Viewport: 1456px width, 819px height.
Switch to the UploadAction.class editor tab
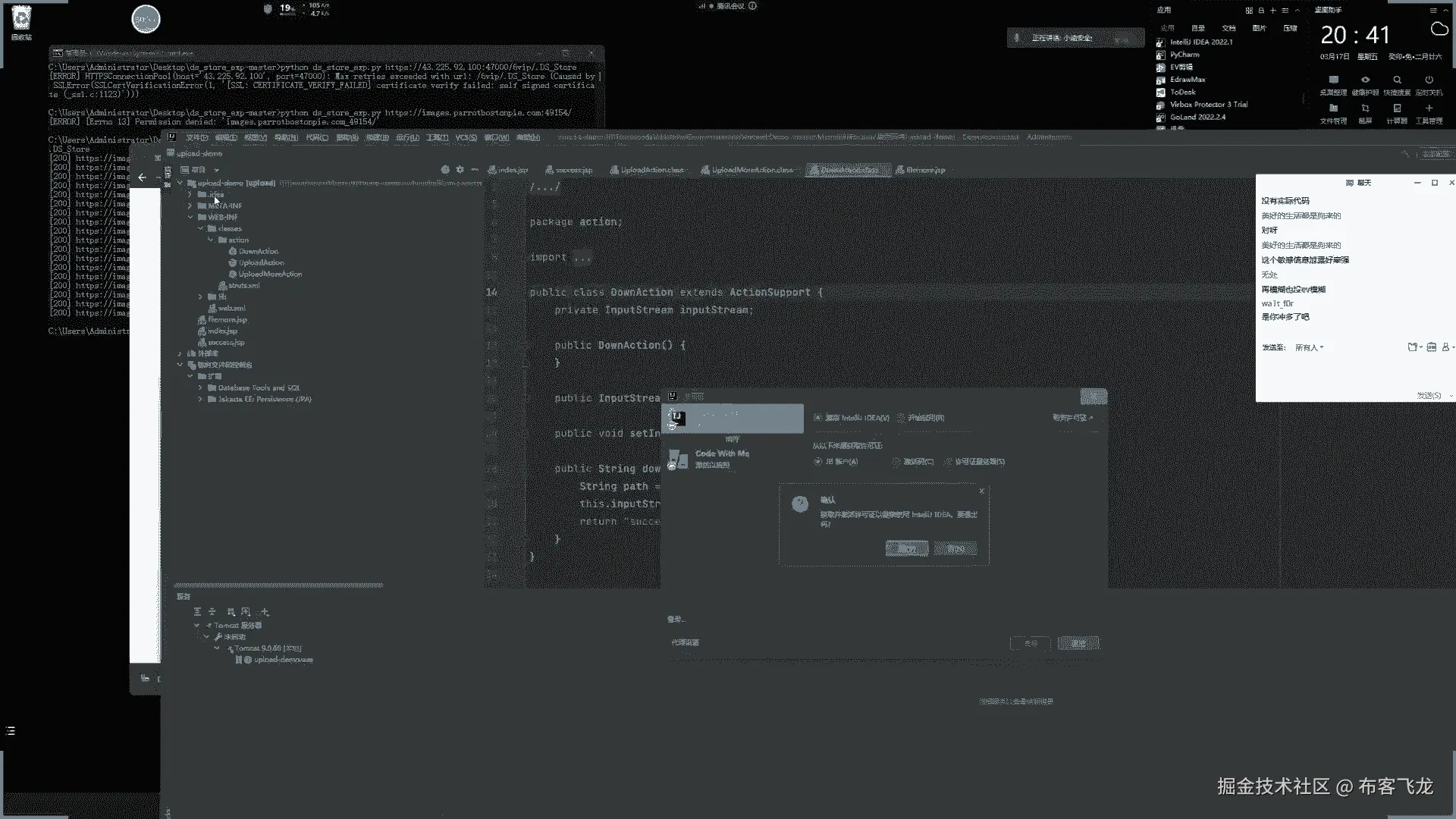[651, 170]
